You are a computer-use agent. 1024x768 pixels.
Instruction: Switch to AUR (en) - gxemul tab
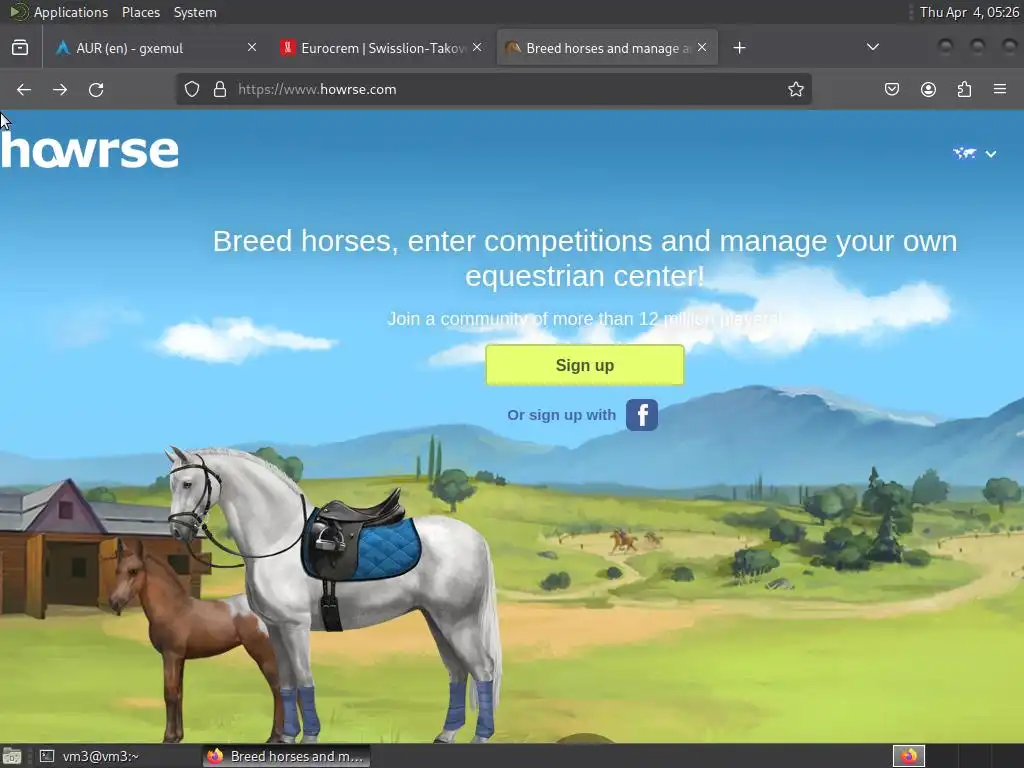(x=157, y=48)
